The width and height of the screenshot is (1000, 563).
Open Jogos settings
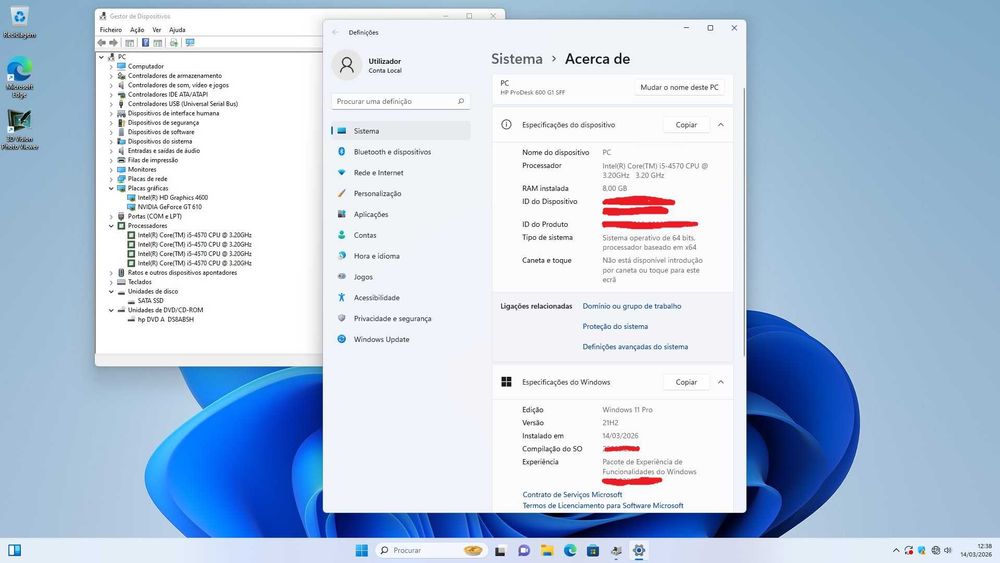(401, 277)
